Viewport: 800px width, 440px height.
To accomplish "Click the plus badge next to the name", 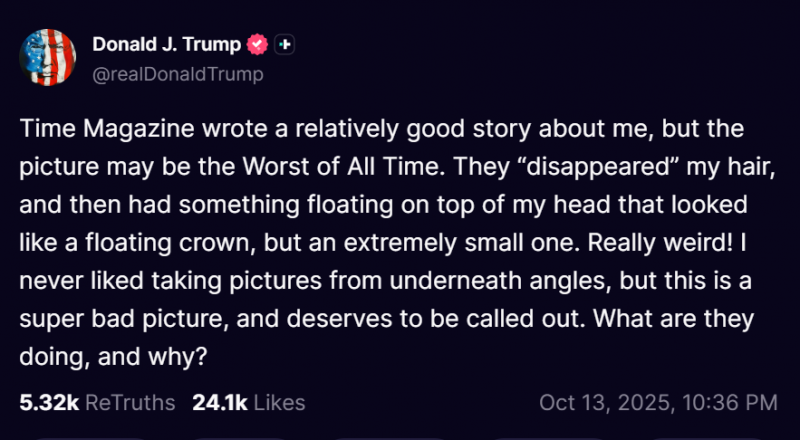I will click(x=285, y=45).
